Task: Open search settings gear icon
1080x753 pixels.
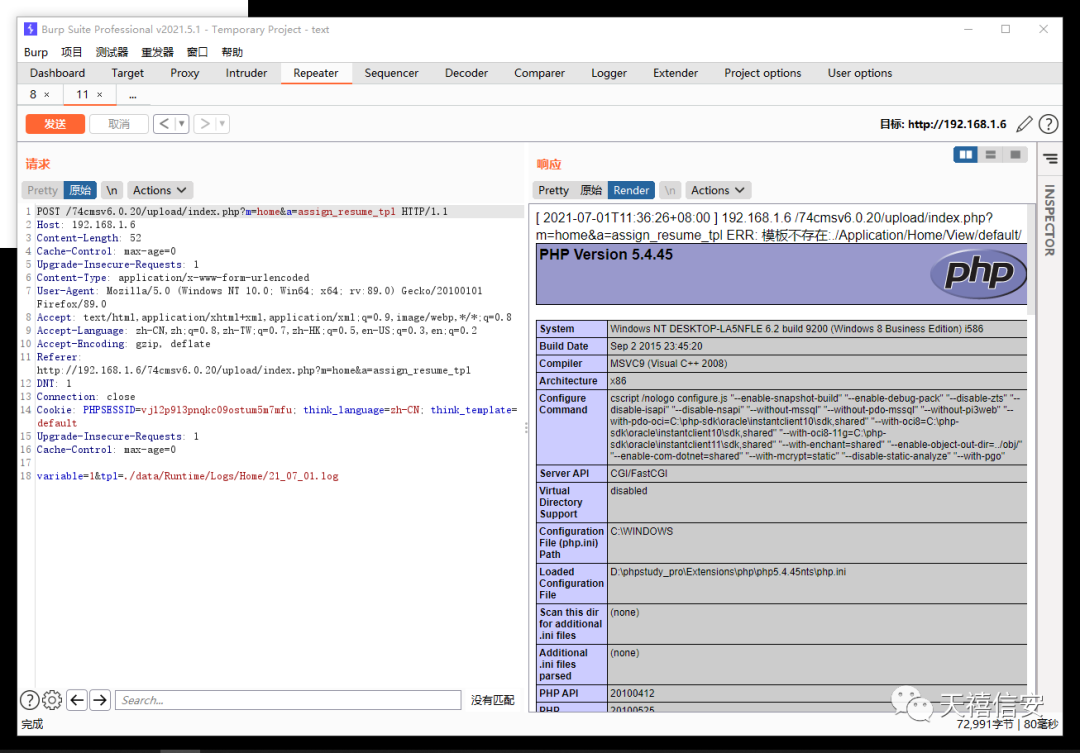Action: click(x=52, y=700)
